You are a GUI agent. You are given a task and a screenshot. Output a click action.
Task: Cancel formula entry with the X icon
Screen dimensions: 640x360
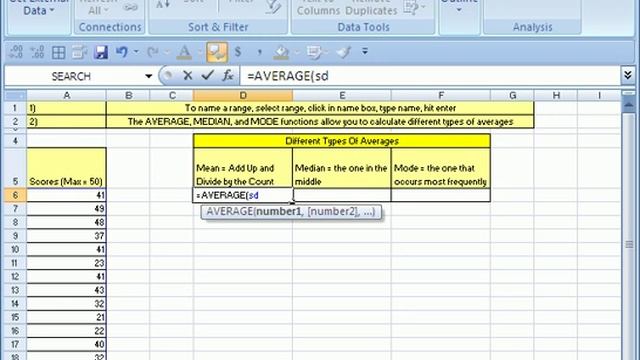coord(187,76)
